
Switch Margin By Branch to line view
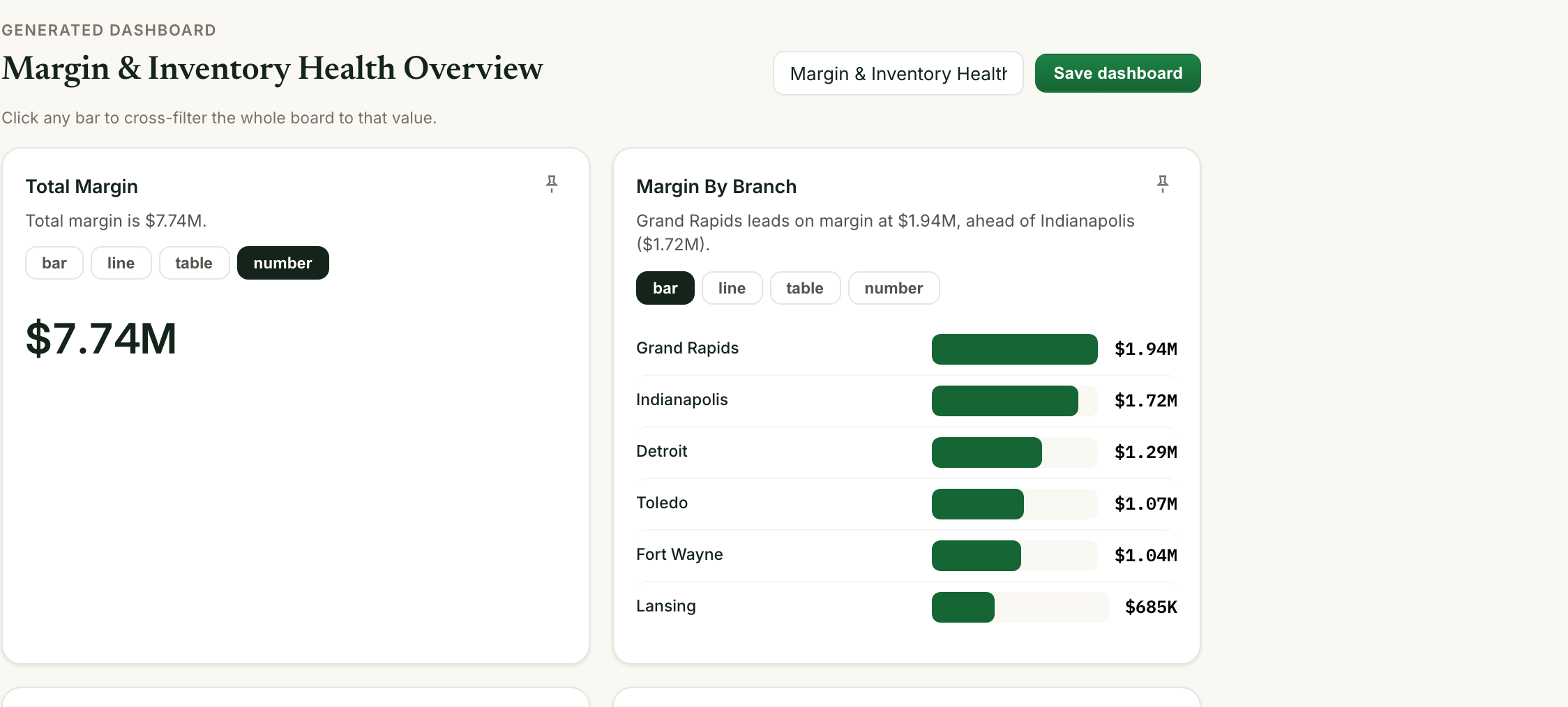[732, 288]
